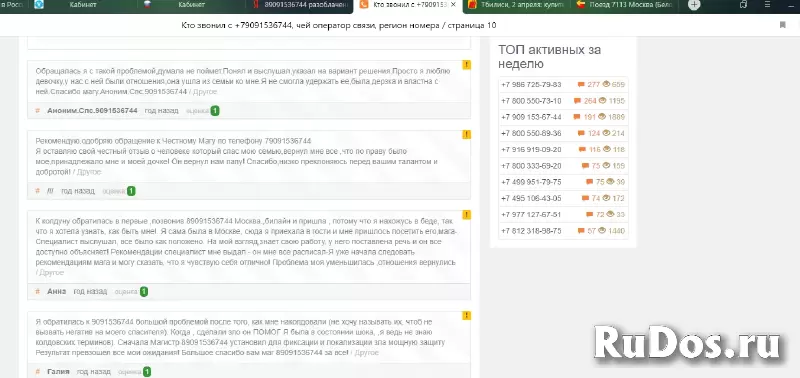Image resolution: width=800 pixels, height=378 pixels.
Task: Click comment icon showing 264
Action: [577, 101]
